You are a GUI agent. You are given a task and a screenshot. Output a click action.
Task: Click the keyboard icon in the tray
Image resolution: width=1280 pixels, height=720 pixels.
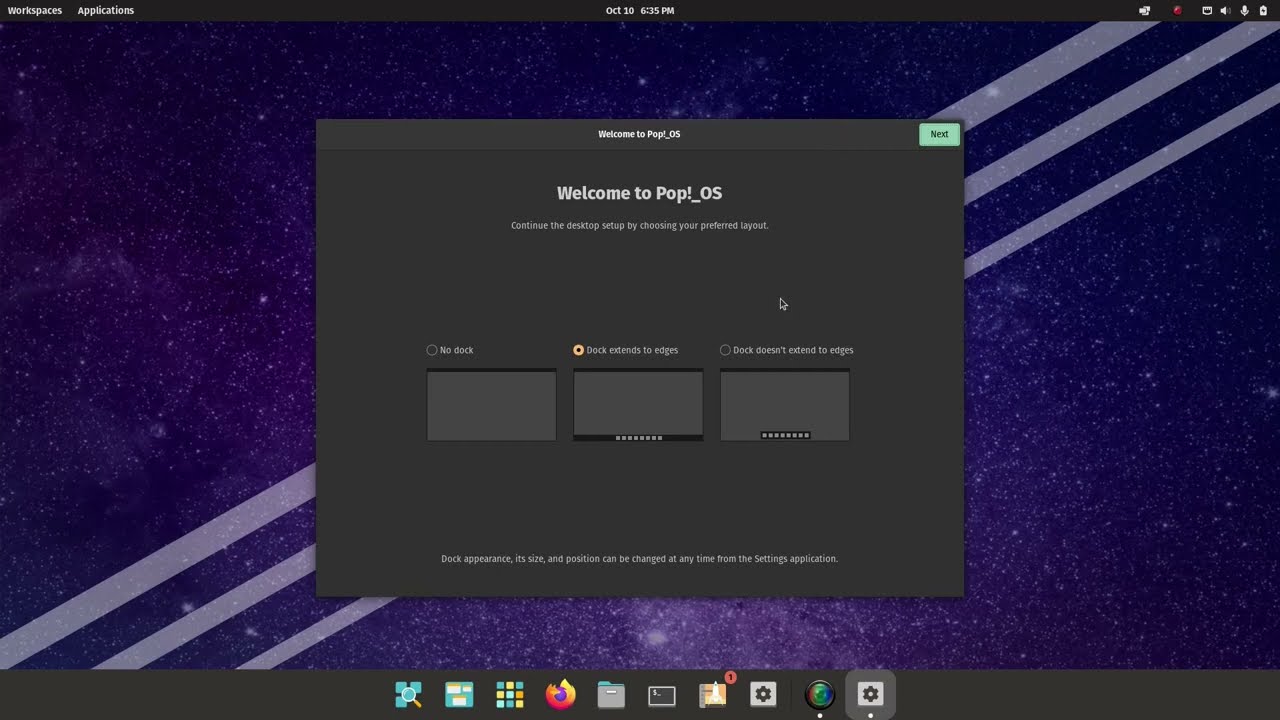pyautogui.click(x=1205, y=10)
